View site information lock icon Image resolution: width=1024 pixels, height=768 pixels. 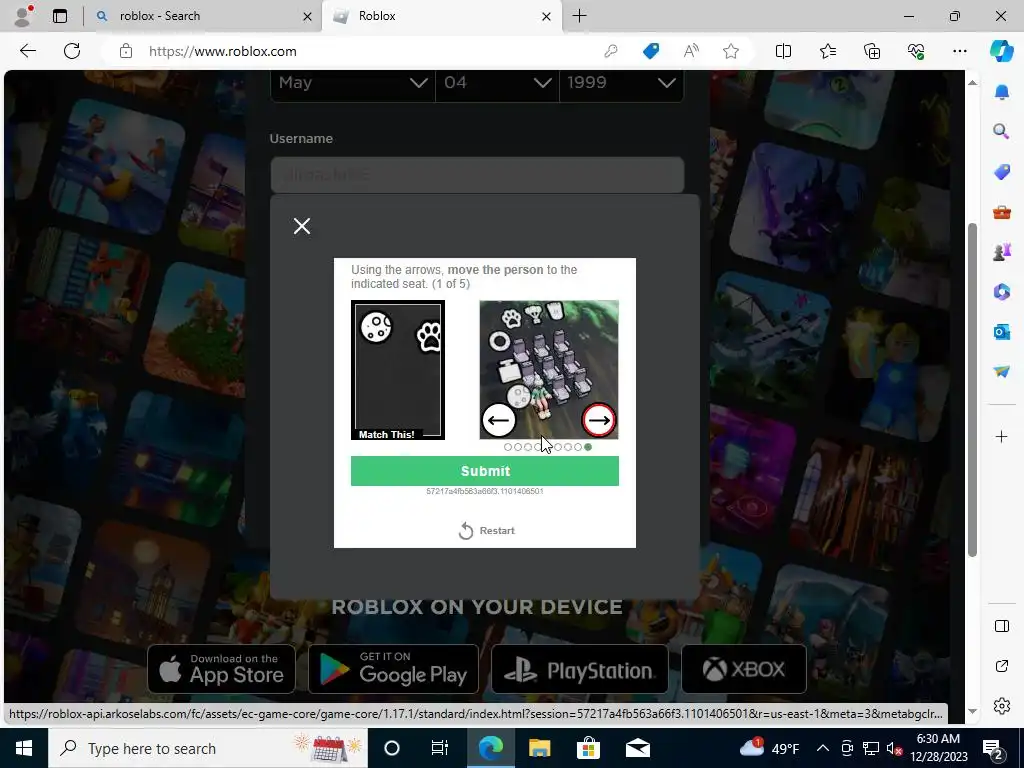126,52
